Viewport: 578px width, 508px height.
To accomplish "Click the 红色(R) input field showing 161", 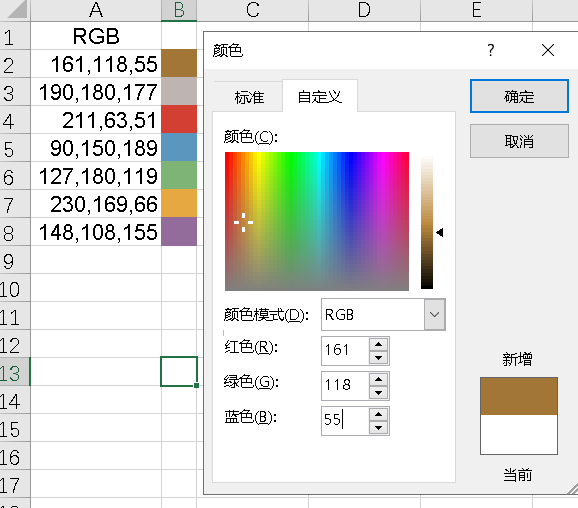I will 345,351.
